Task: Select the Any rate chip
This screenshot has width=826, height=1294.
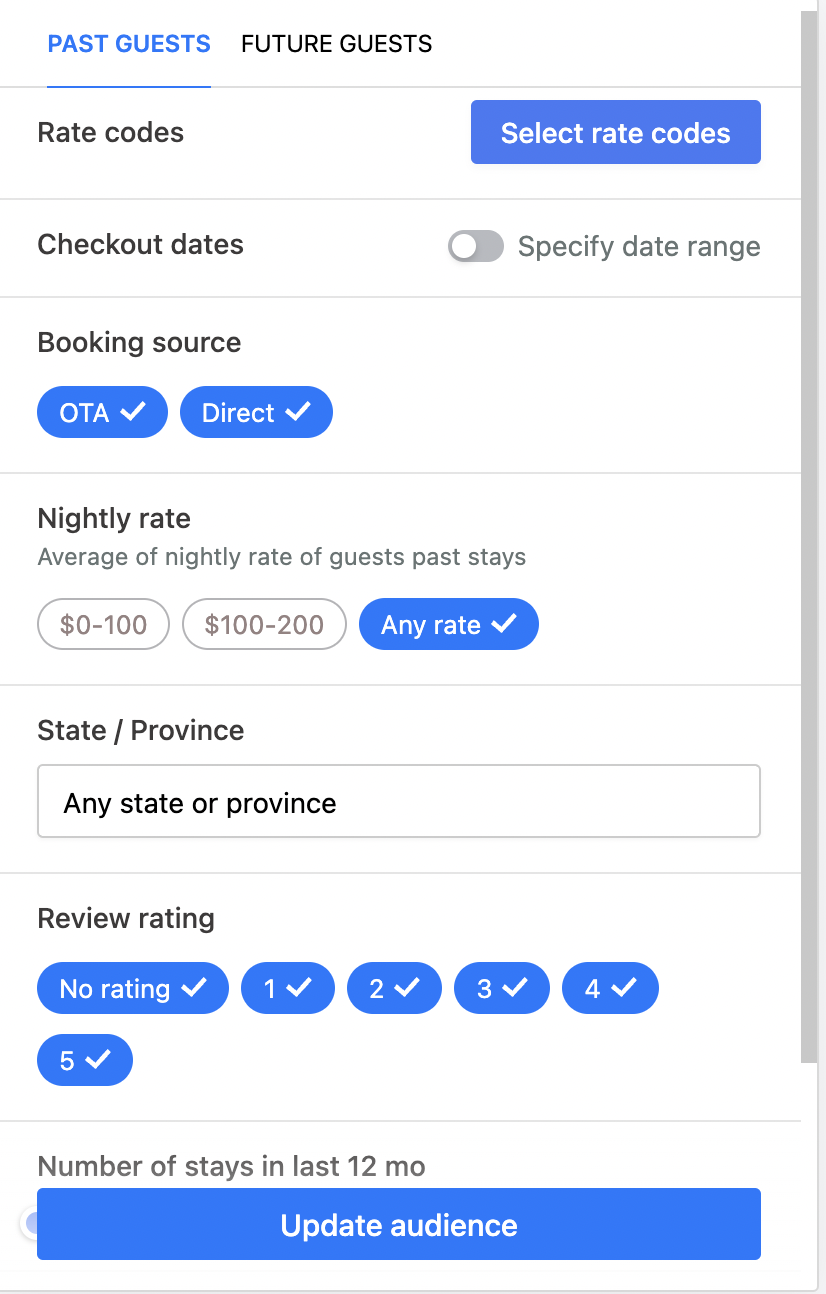Action: coord(448,625)
